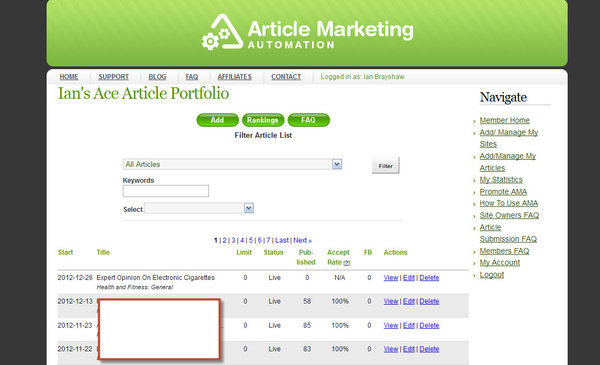Open the BLOG menu item
Screen dimensions: 600x365
tap(157, 77)
